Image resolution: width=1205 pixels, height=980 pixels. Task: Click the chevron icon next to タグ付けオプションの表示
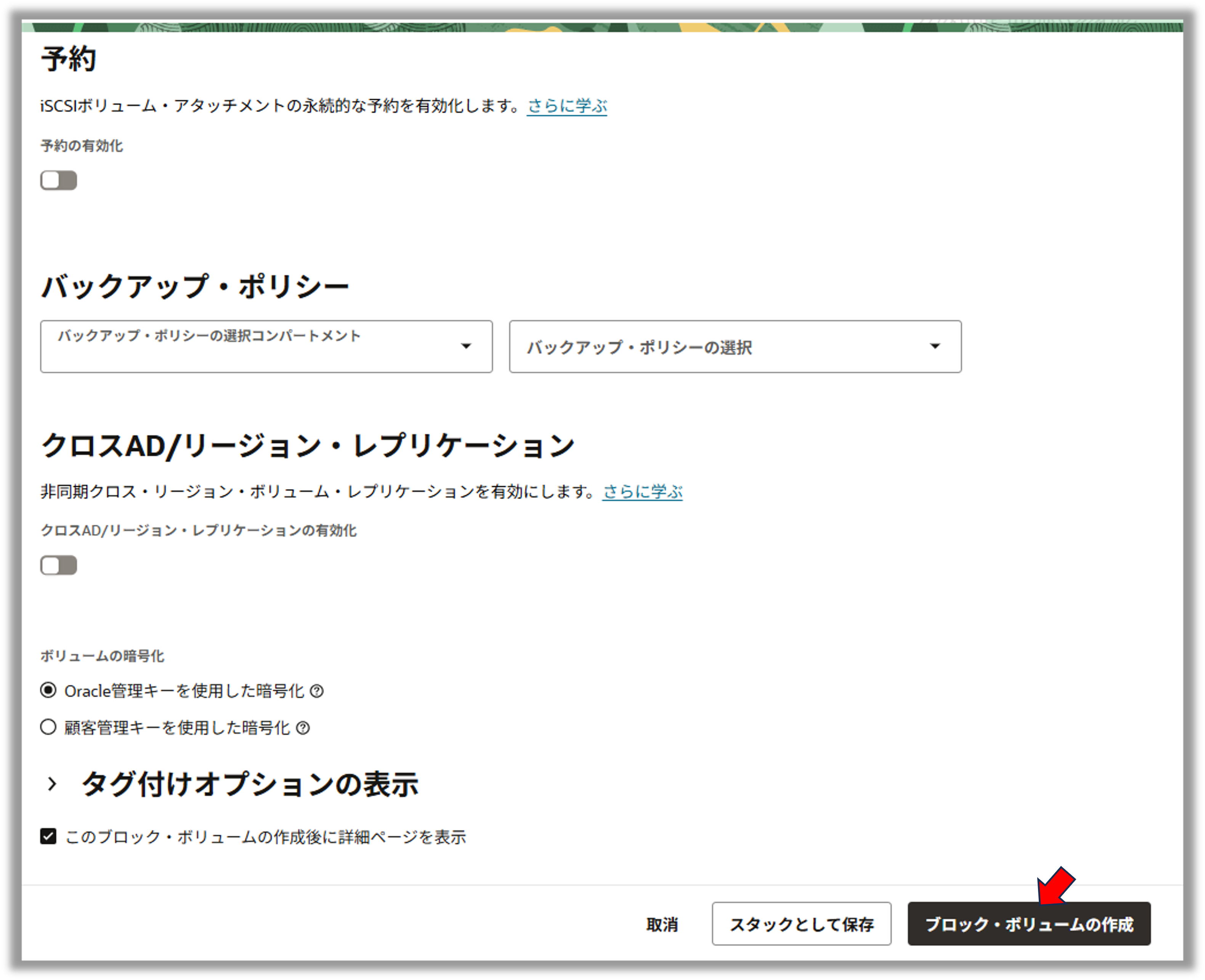[x=52, y=784]
